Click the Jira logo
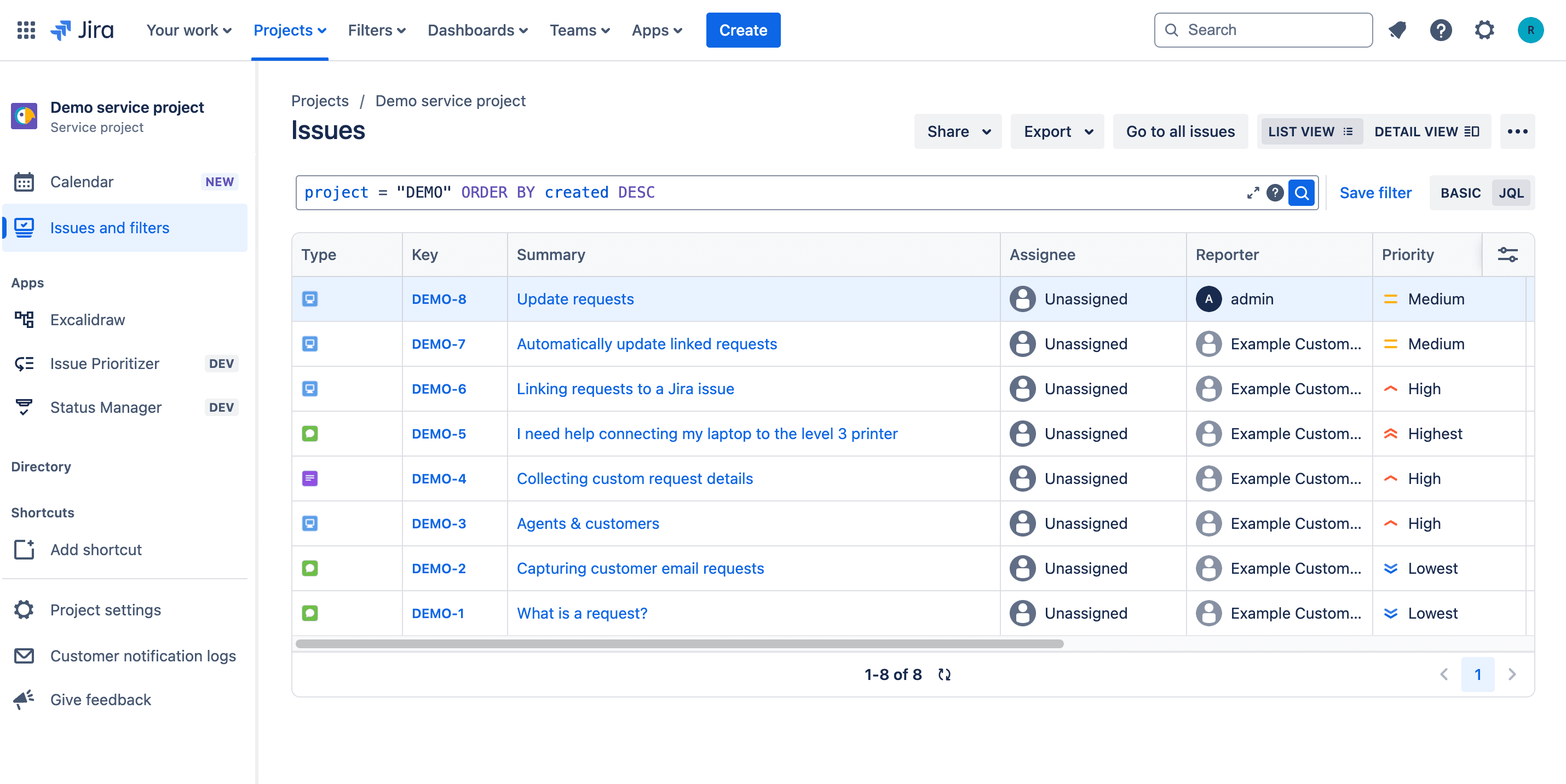The height and width of the screenshot is (784, 1566). [x=82, y=30]
